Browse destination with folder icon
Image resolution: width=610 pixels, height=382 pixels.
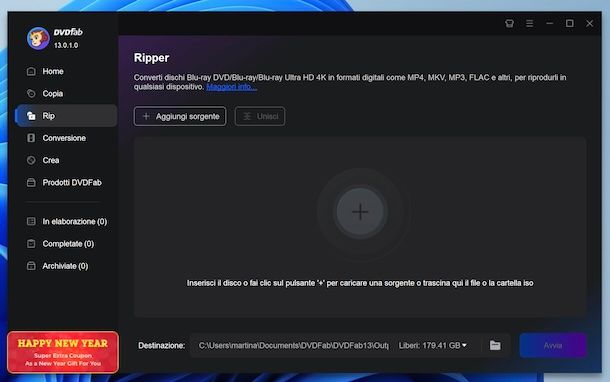click(x=495, y=345)
